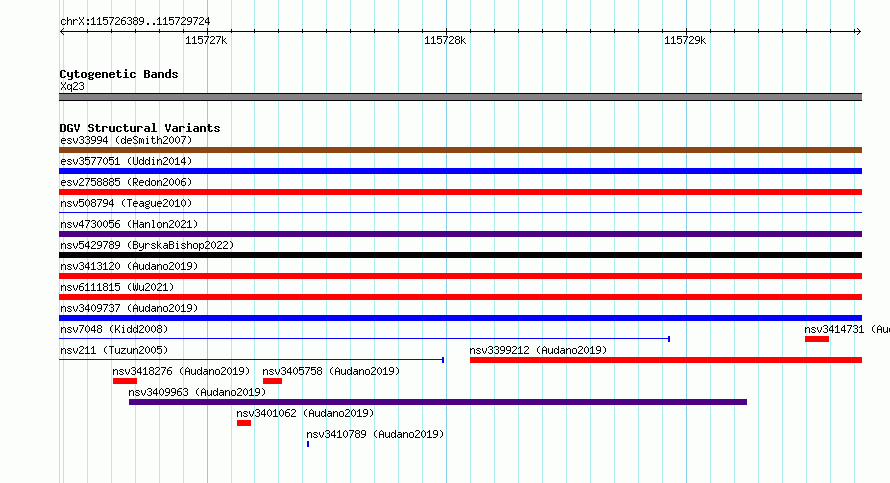This screenshot has height=483, width=890.
Task: Select the thin blue nsv508794 line
Action: (460, 213)
